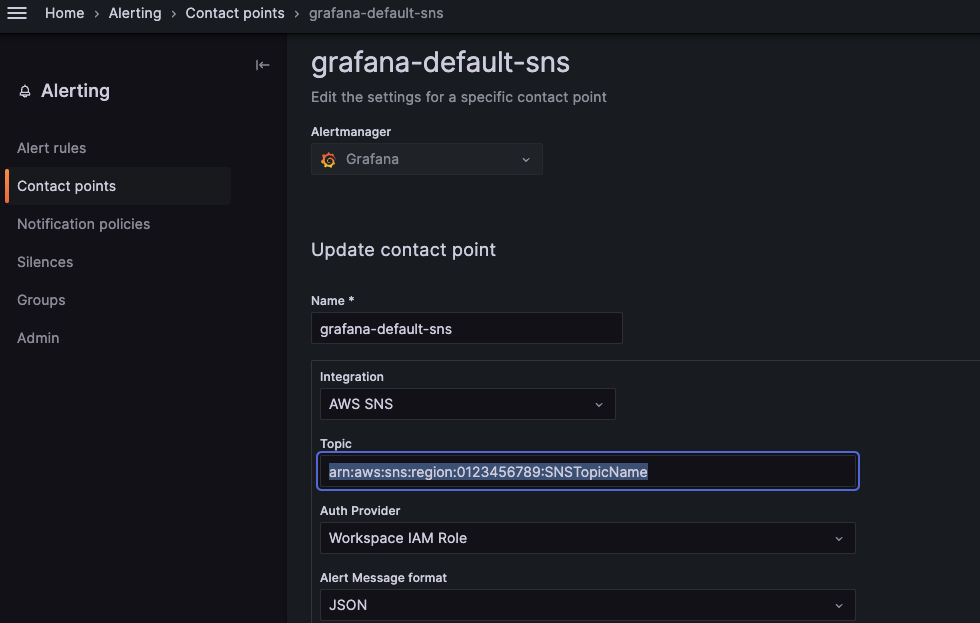The height and width of the screenshot is (623, 980).
Task: Click the Name input field
Action: [466, 327]
